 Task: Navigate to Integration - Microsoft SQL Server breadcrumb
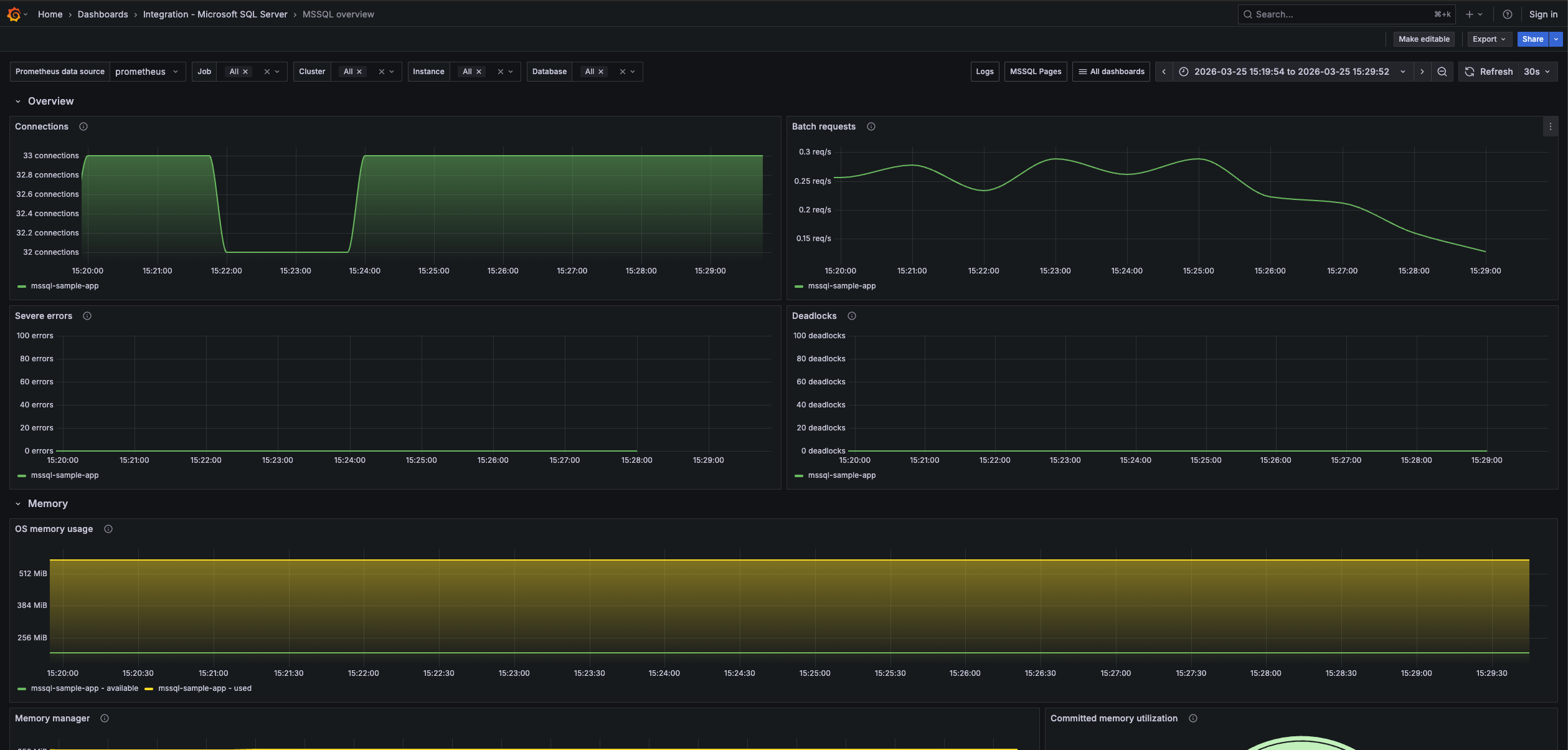tap(215, 14)
